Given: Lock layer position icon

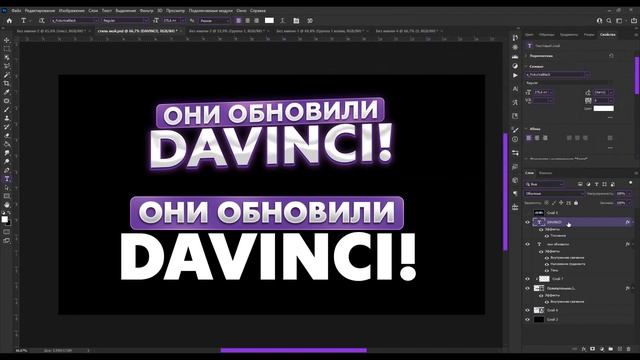Looking at the screenshot, I should tap(561, 202).
